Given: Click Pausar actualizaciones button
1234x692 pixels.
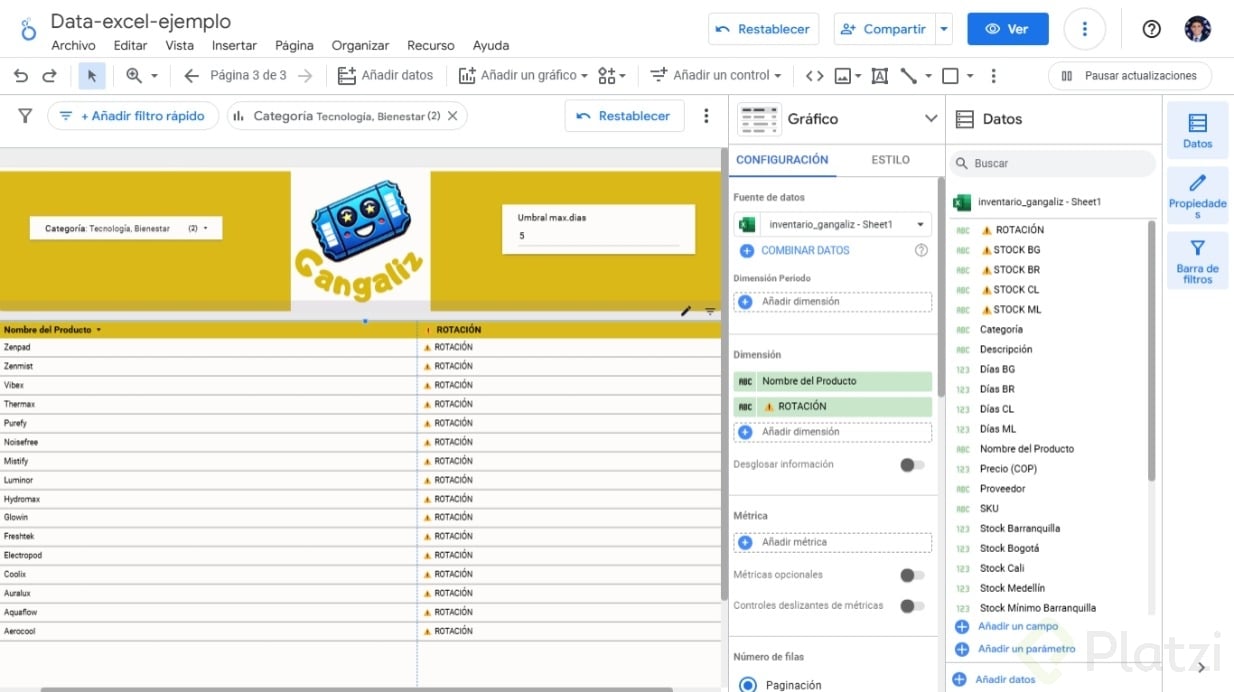Looking at the screenshot, I should [x=1129, y=76].
